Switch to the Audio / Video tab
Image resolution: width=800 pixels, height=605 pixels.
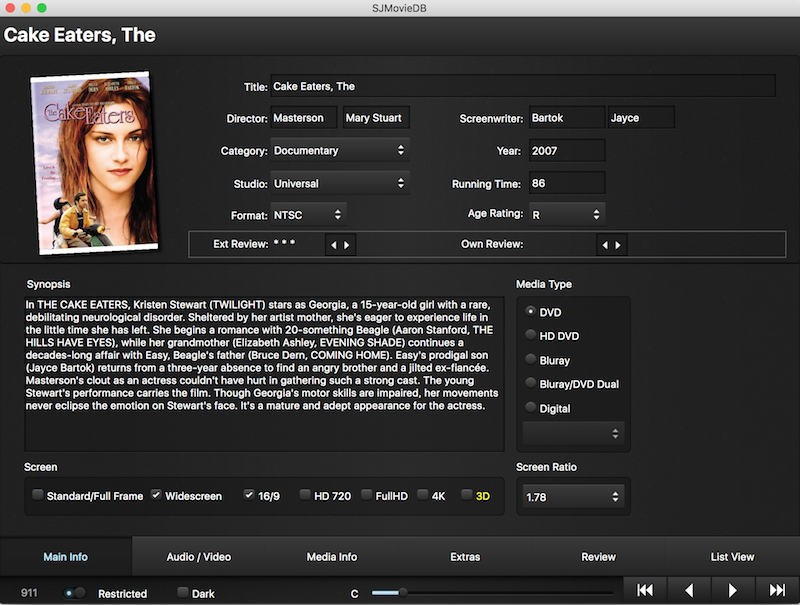click(197, 557)
